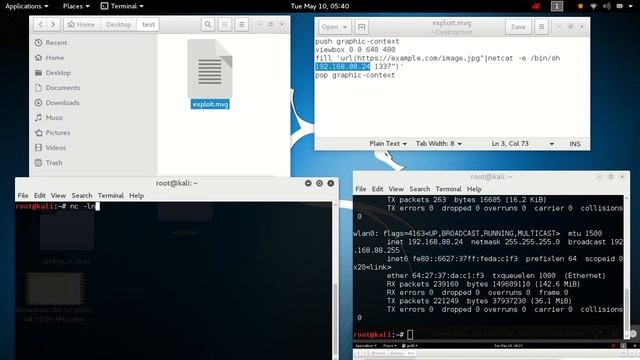Go back in the file manager
This screenshot has width=640, height=360.
point(40,24)
